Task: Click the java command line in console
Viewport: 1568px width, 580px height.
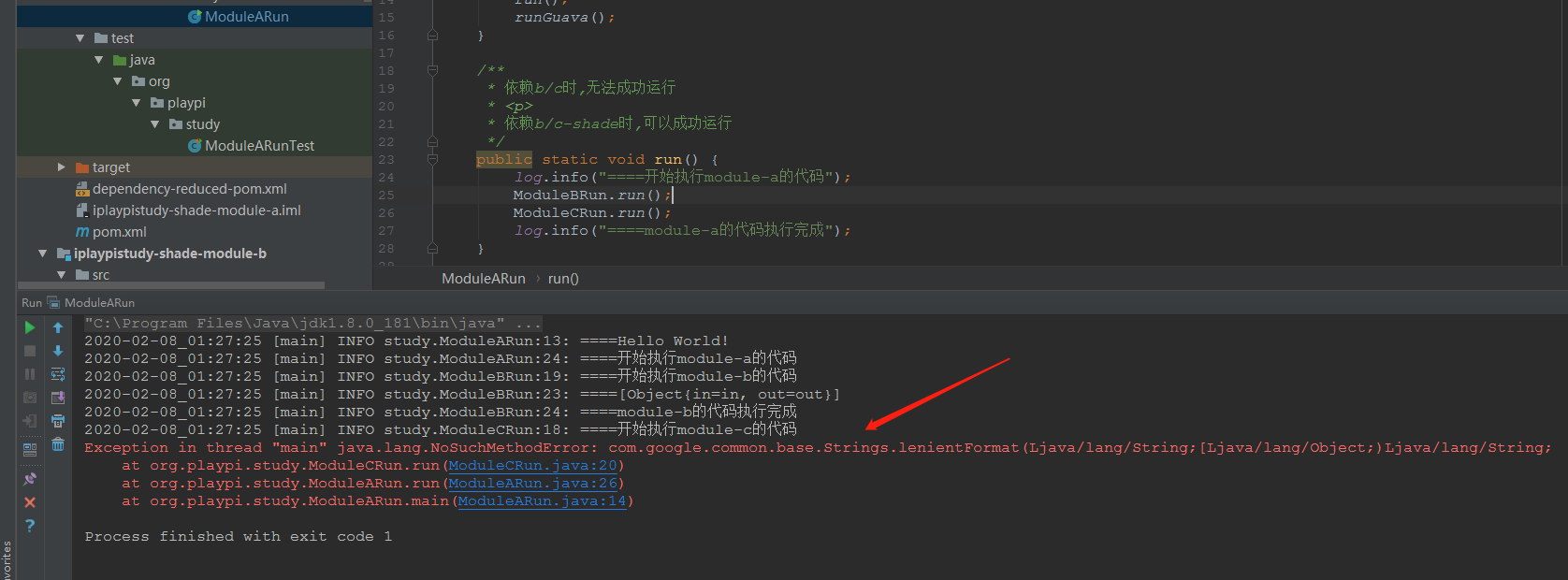Action: point(312,323)
